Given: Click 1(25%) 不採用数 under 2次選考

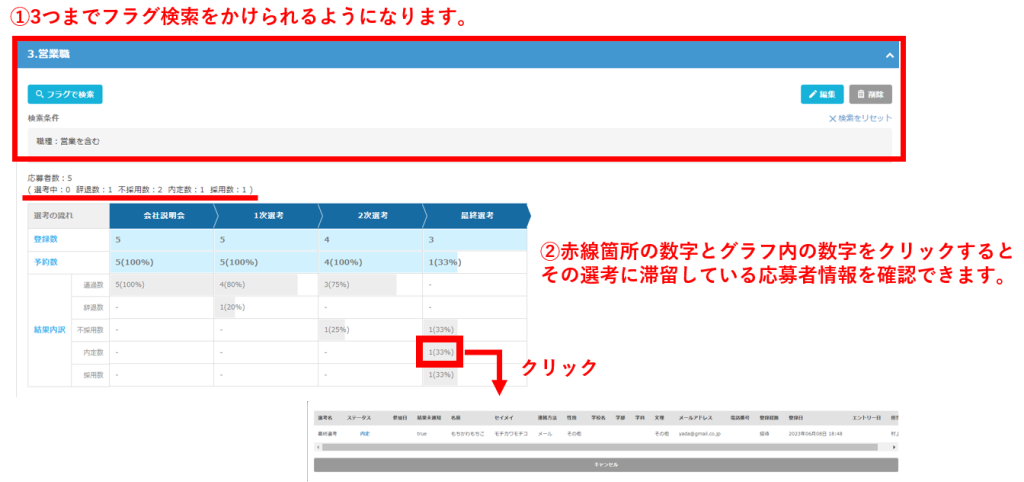Looking at the screenshot, I should [336, 330].
